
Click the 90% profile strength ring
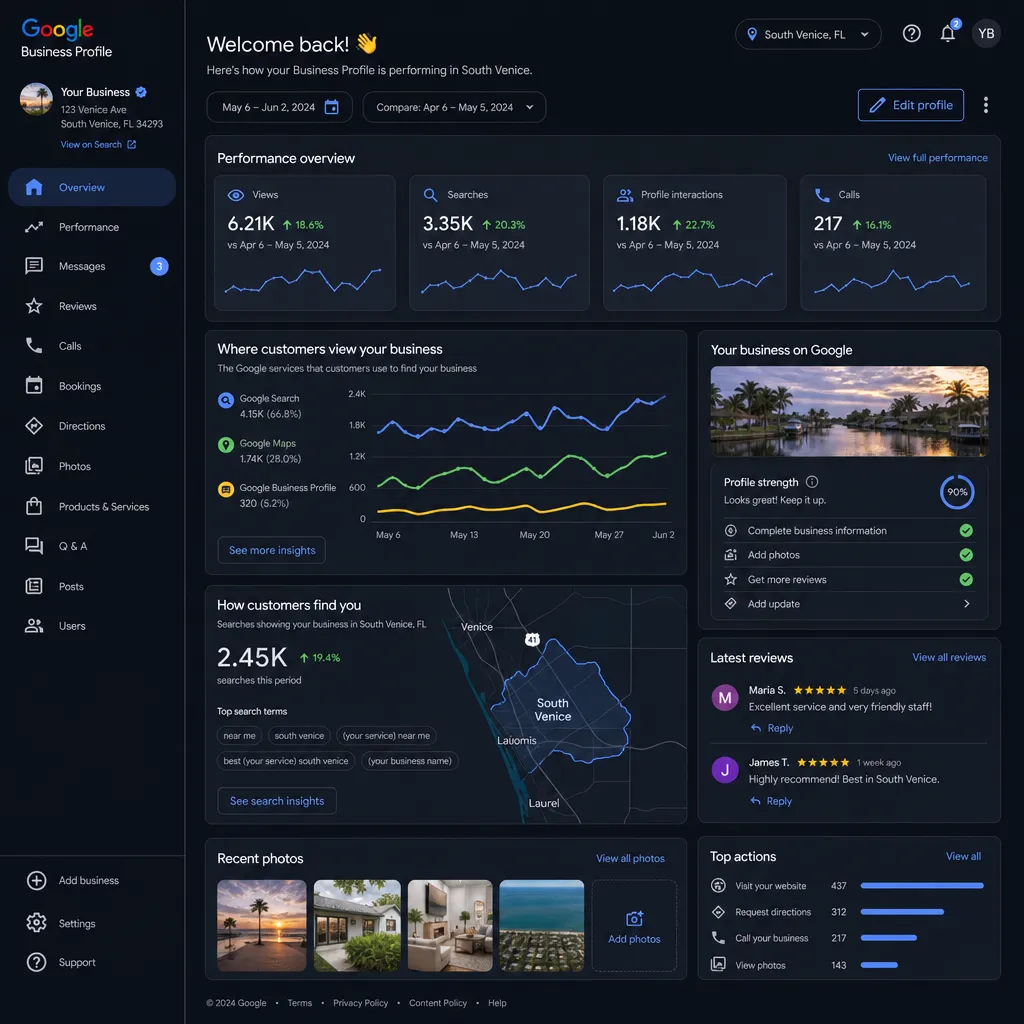coord(957,492)
